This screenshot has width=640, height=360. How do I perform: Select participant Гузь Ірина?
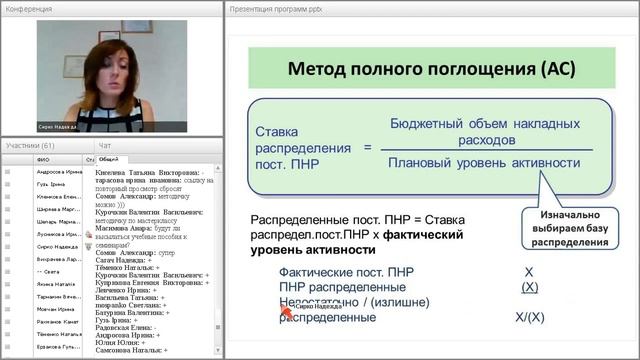[x=51, y=184]
